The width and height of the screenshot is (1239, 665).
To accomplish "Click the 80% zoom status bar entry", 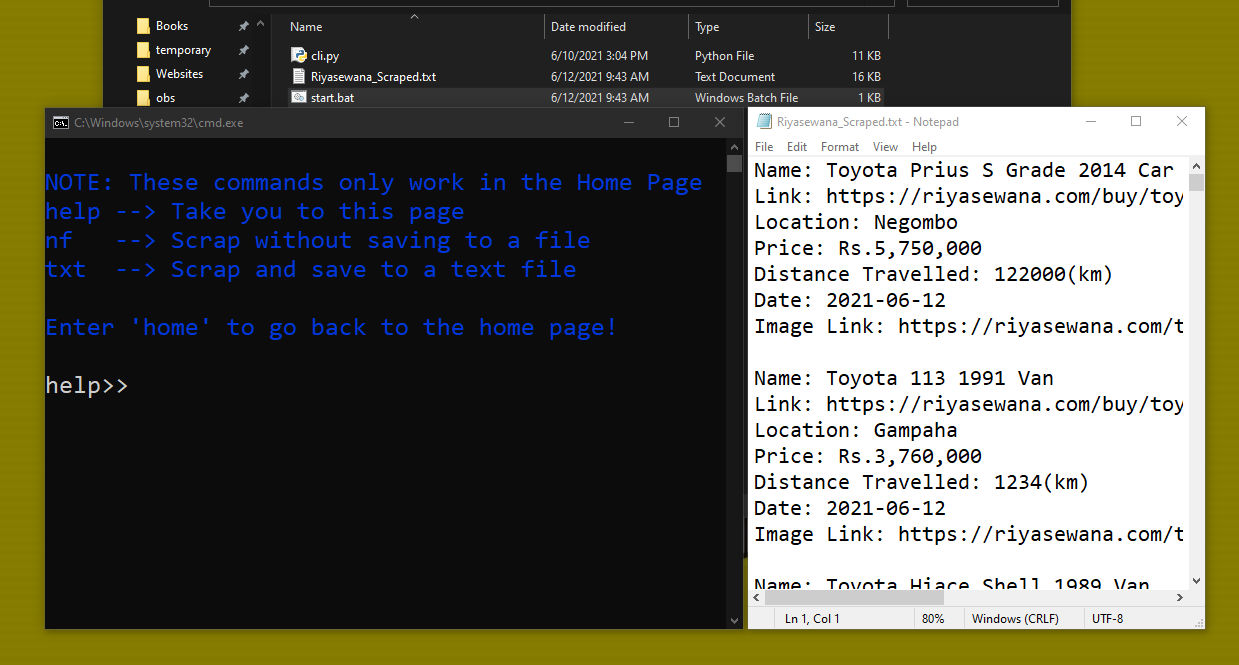I will (933, 619).
